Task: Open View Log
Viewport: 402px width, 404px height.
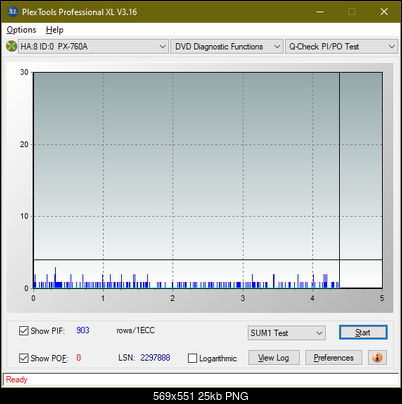Action: pyautogui.click(x=274, y=358)
